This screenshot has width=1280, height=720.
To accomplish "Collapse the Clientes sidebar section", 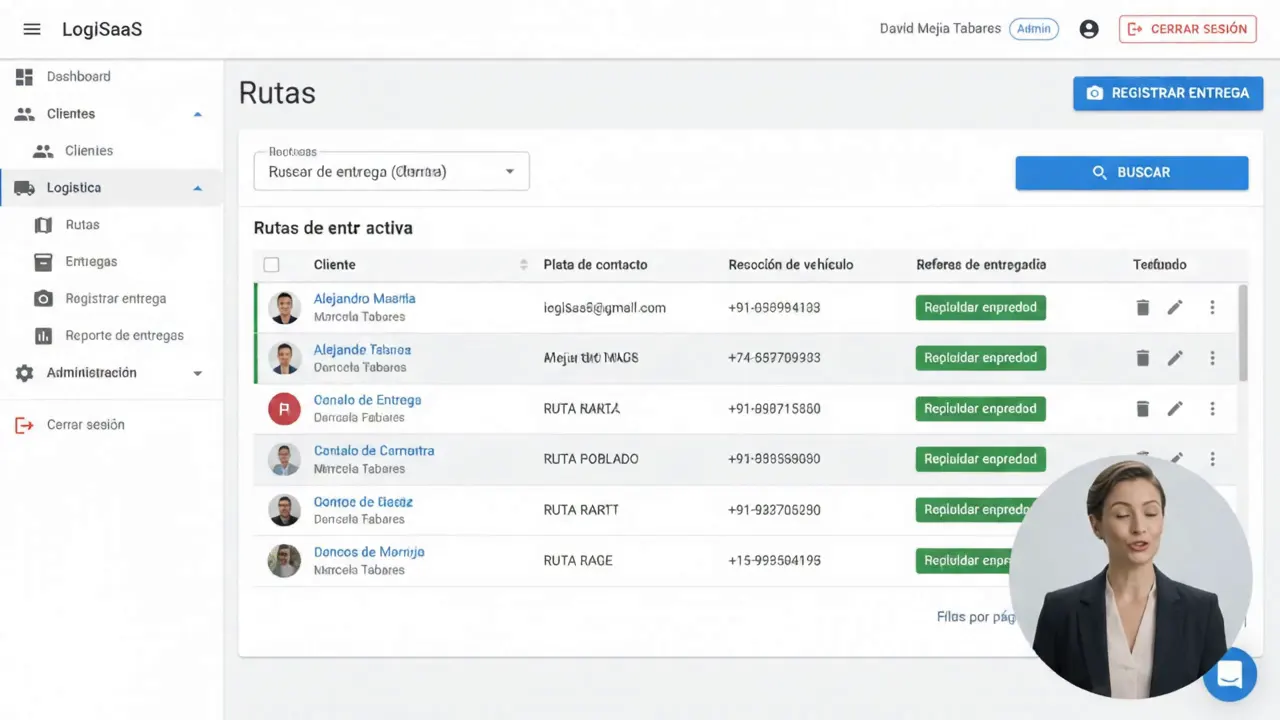I will pyautogui.click(x=197, y=114).
